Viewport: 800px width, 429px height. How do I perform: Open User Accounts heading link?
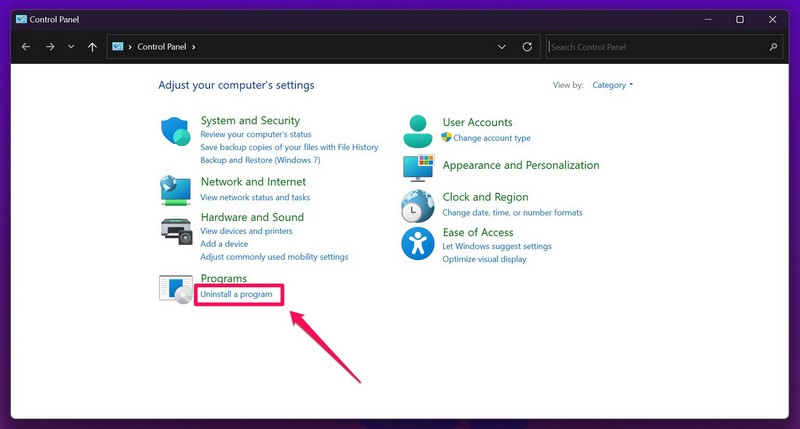click(x=478, y=122)
